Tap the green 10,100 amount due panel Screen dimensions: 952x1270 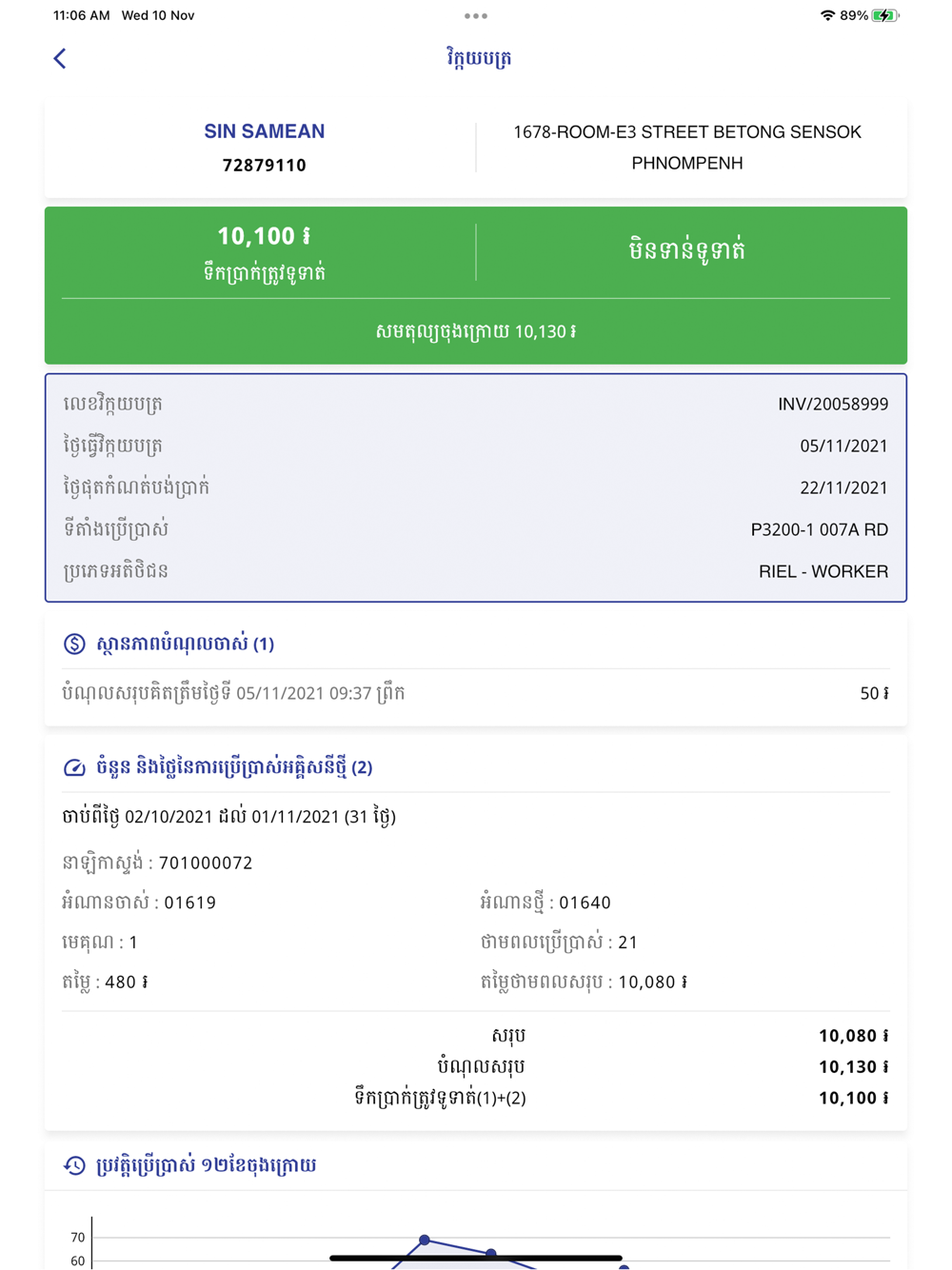265,252
